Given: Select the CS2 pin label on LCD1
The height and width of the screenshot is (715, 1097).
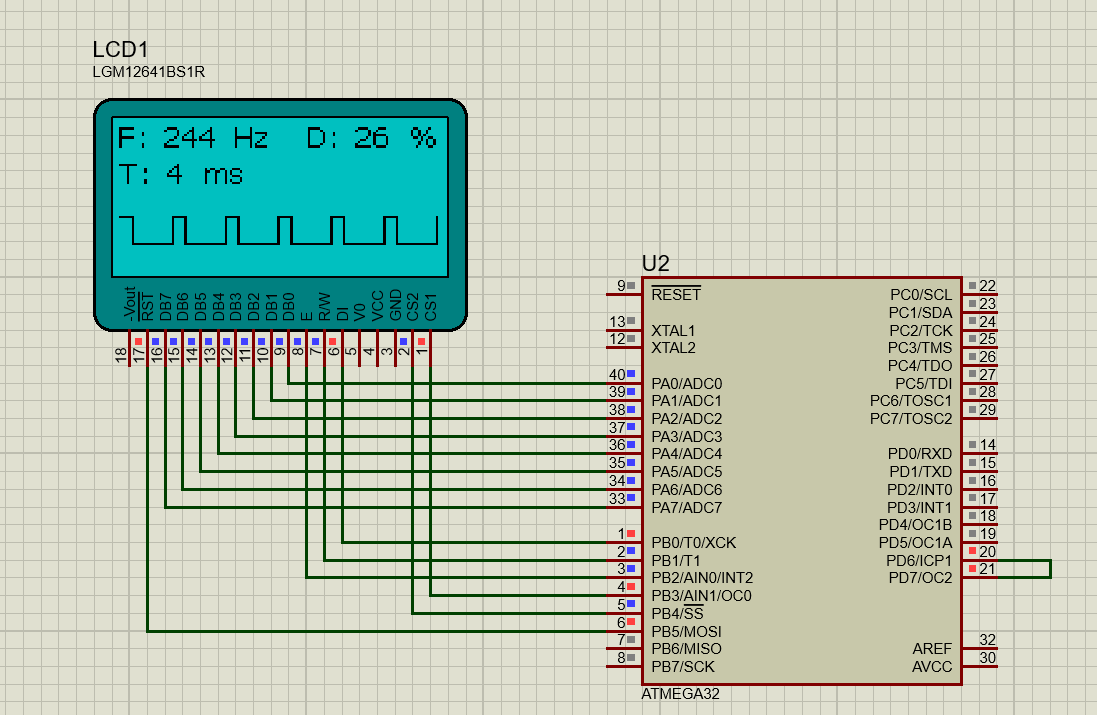Looking at the screenshot, I should click(412, 307).
